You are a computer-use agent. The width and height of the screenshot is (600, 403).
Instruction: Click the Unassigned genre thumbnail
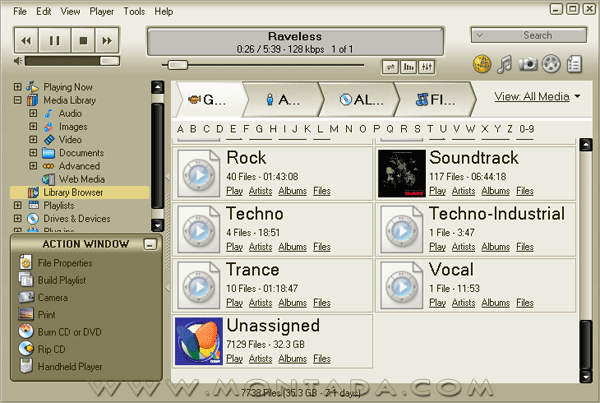[x=197, y=341]
